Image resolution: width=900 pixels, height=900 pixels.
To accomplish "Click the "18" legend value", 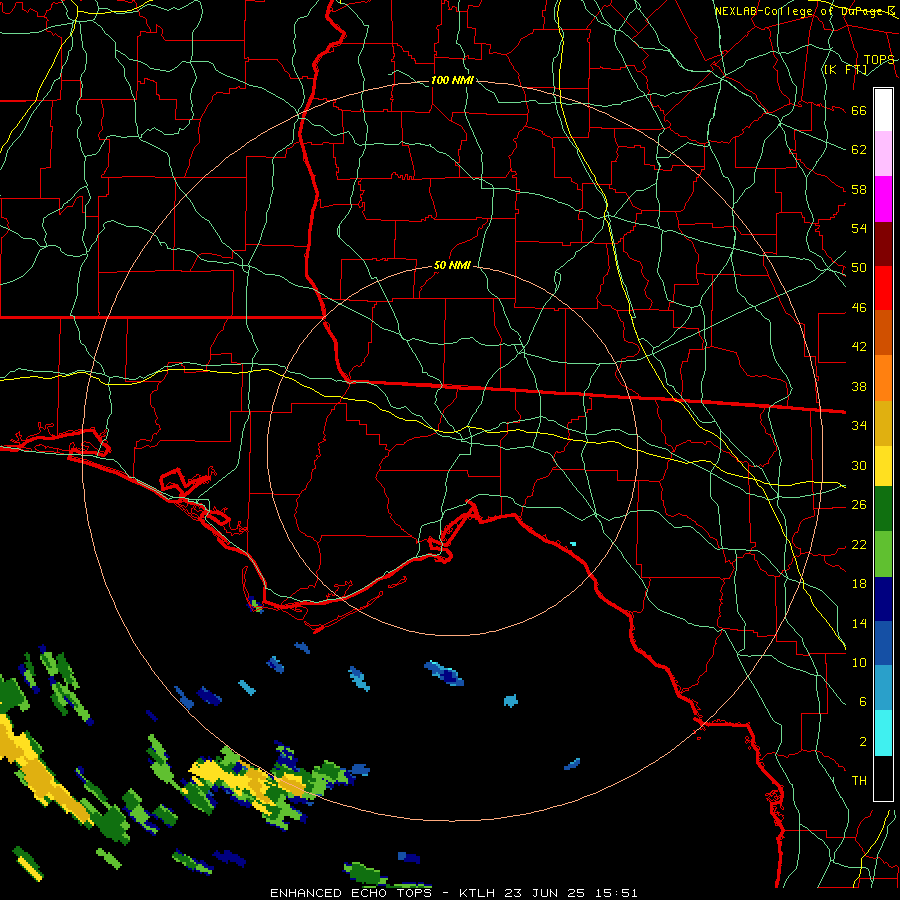I will pyautogui.click(x=859, y=584).
